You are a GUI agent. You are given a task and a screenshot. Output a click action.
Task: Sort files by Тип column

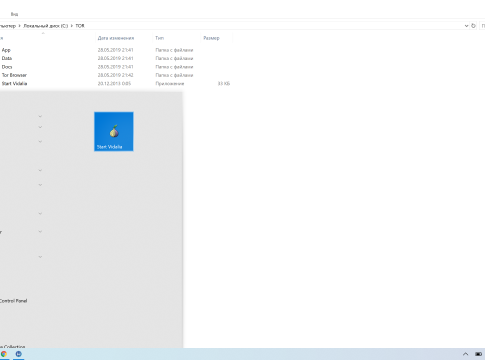160,38
